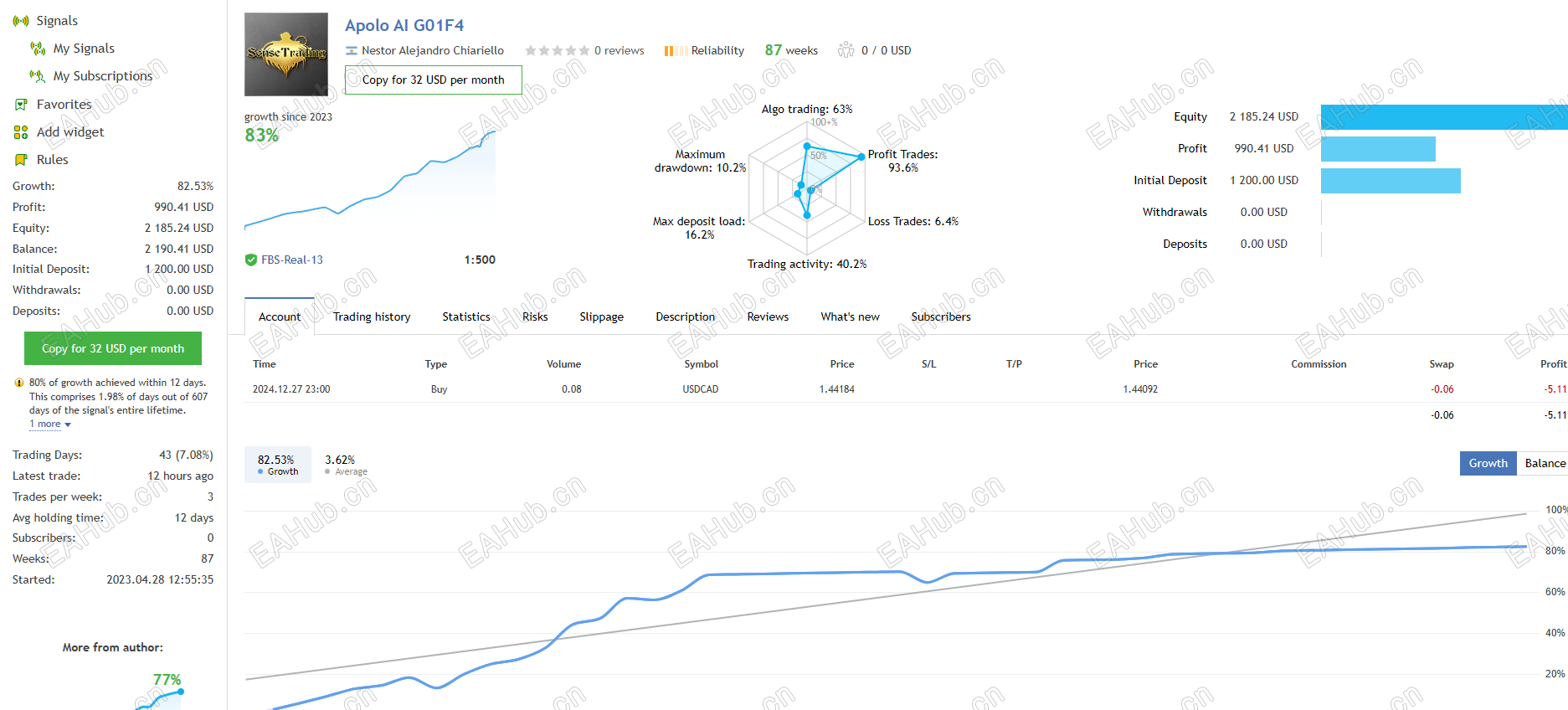Toggle the 3.62% Average series legend

point(346,465)
